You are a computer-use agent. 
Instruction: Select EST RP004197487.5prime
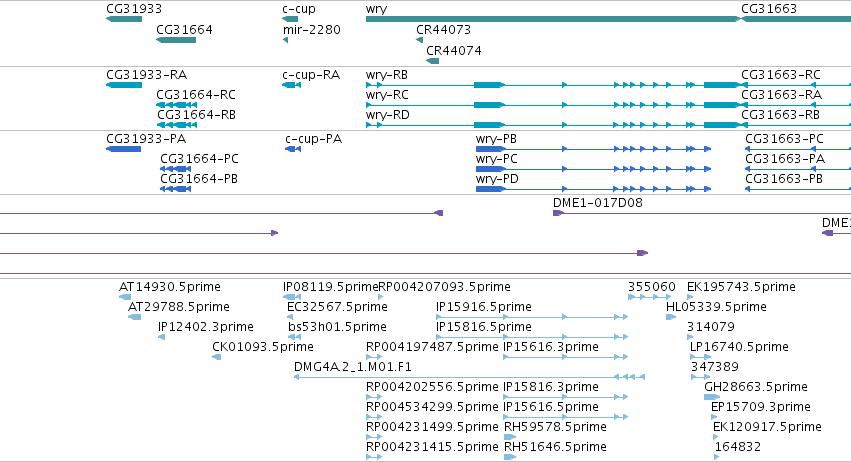coord(432,347)
